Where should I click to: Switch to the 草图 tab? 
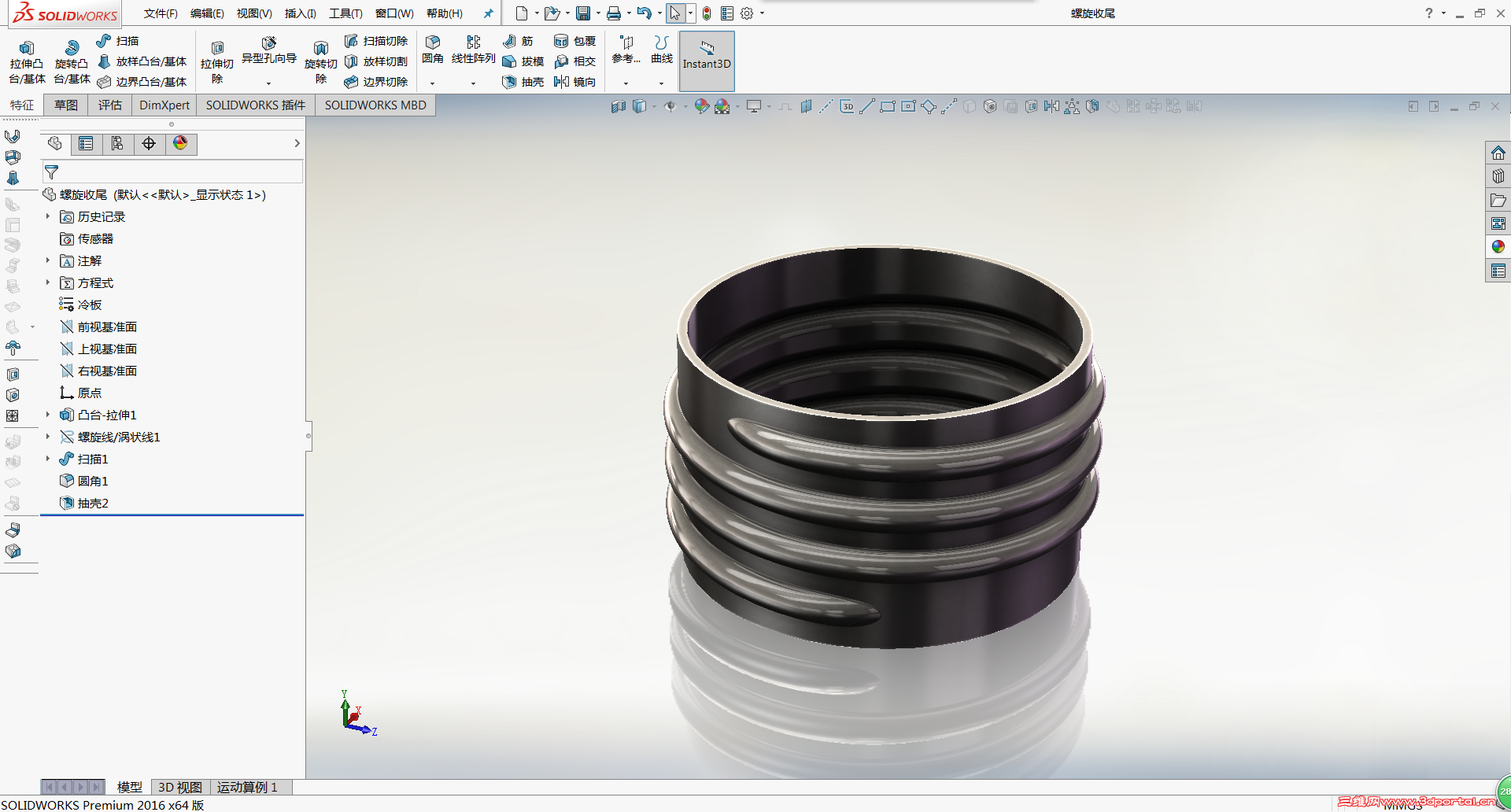click(x=66, y=105)
